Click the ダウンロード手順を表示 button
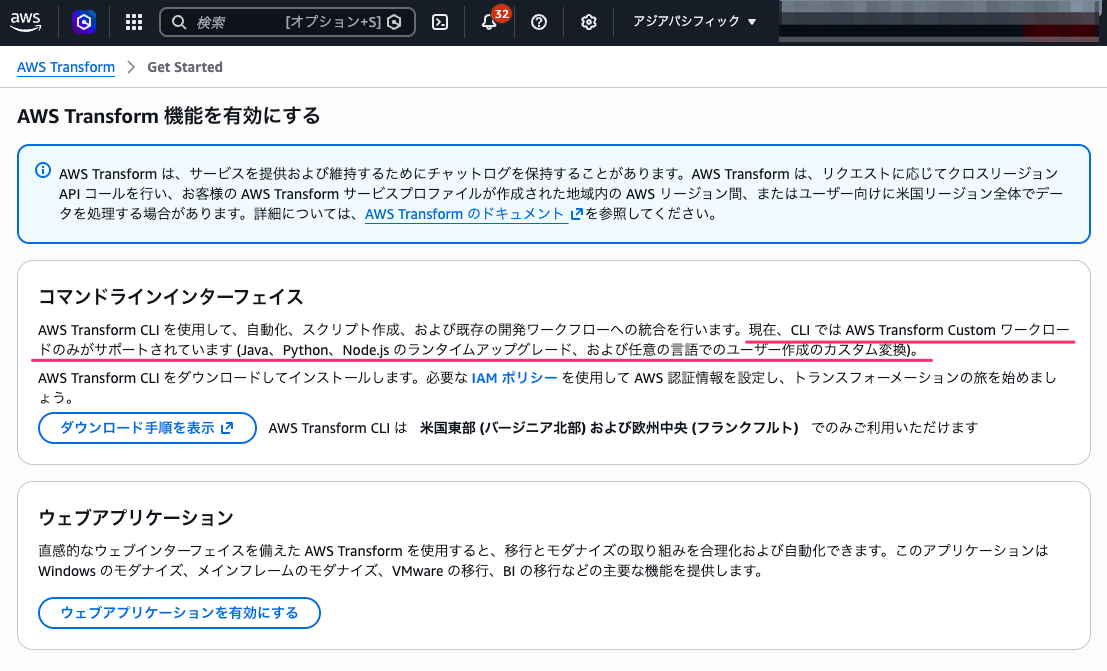Screen dimensions: 1107x671 click(x=147, y=427)
